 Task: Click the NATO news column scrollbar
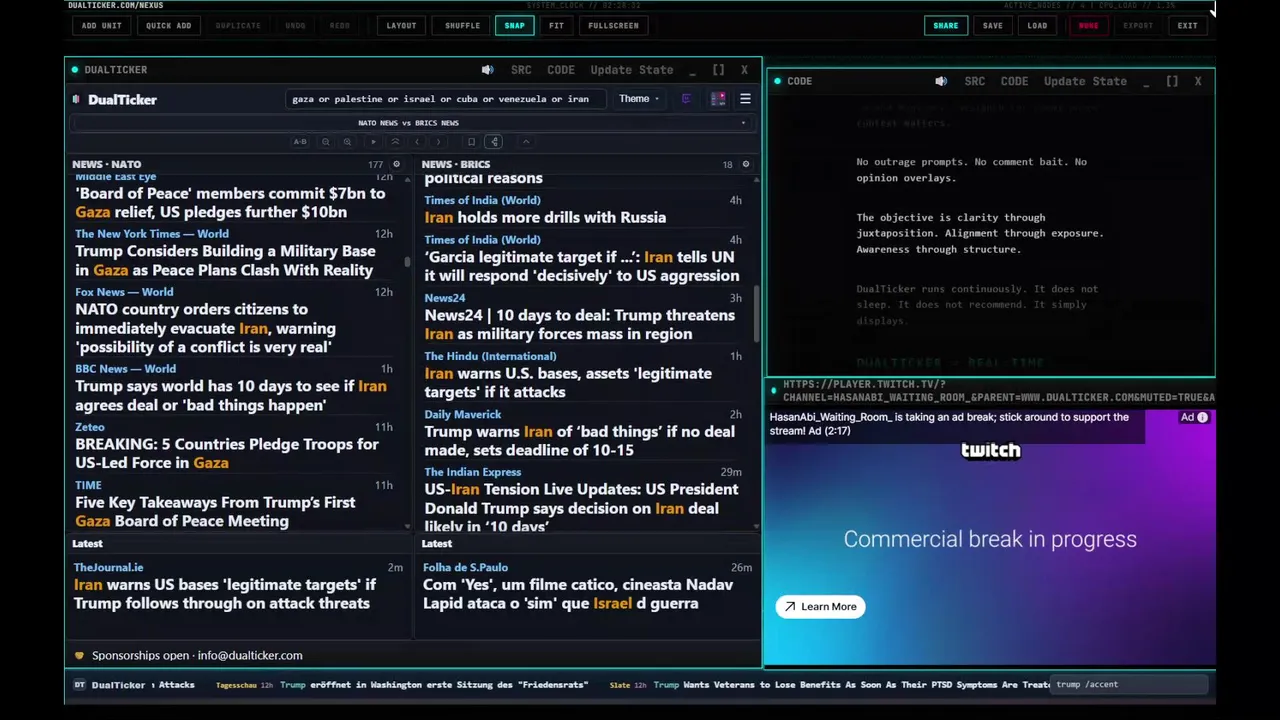pos(407,262)
